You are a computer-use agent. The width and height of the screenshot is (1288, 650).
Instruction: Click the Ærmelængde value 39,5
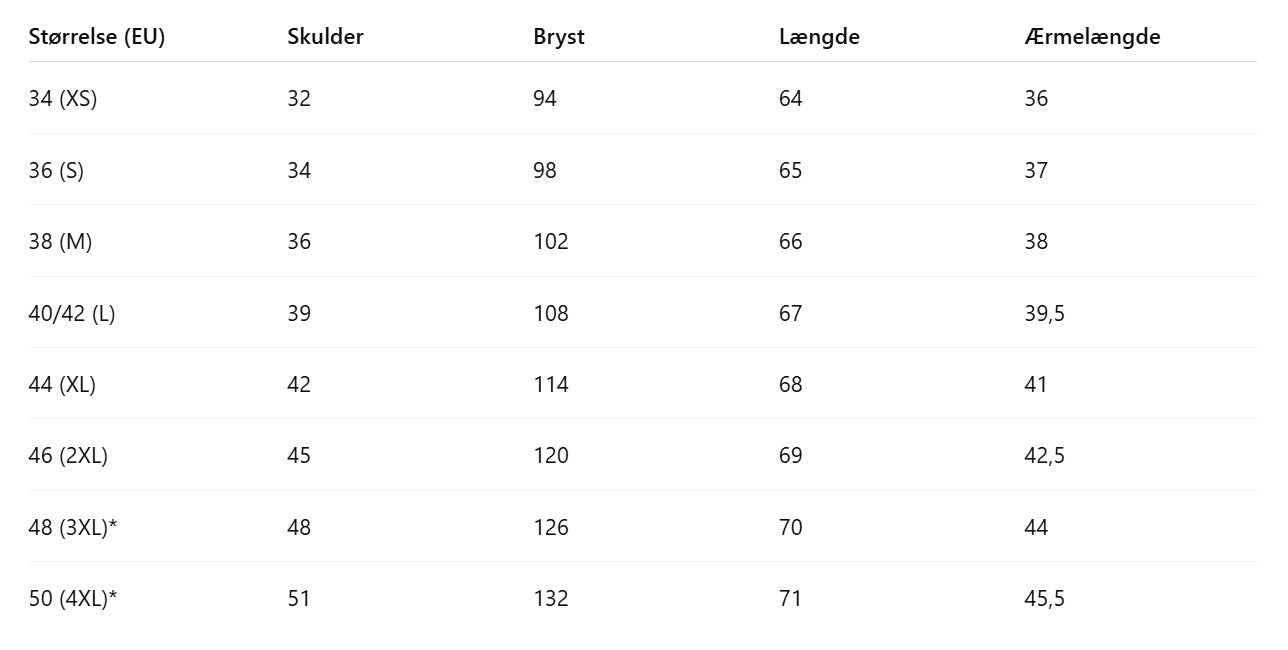pyautogui.click(x=1045, y=313)
